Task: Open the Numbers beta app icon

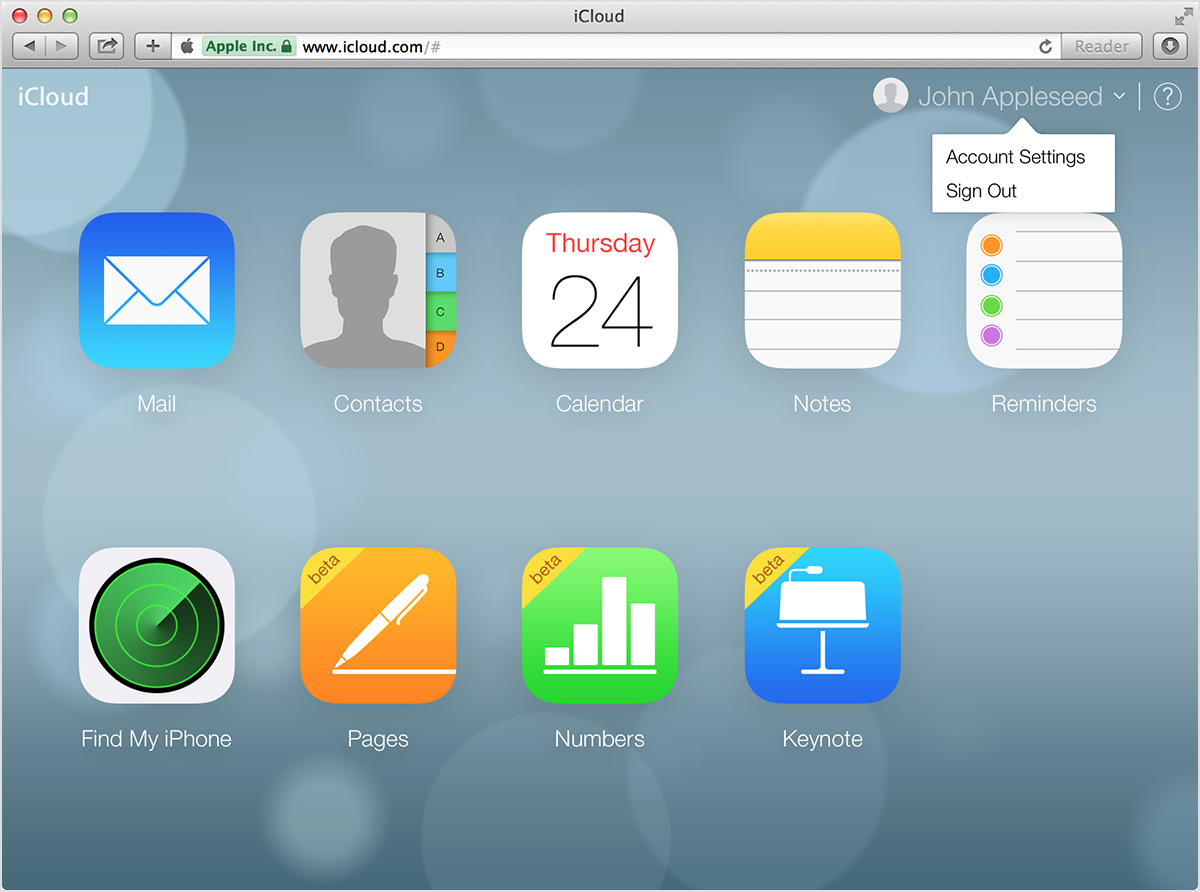Action: click(600, 625)
